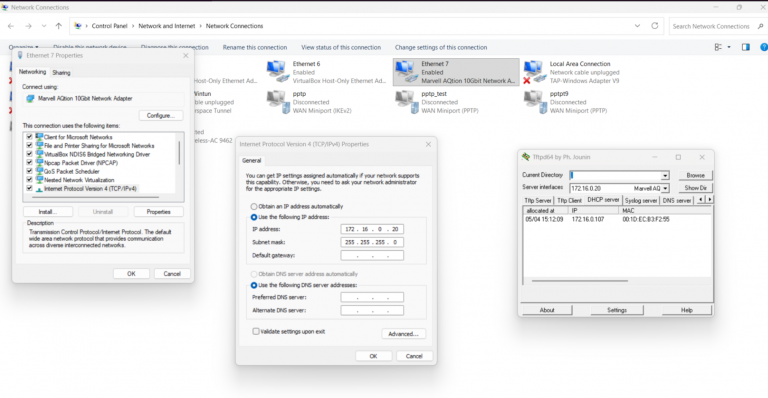The height and width of the screenshot is (398, 768).
Task: Select the pptp_test connection icon
Action: [407, 102]
